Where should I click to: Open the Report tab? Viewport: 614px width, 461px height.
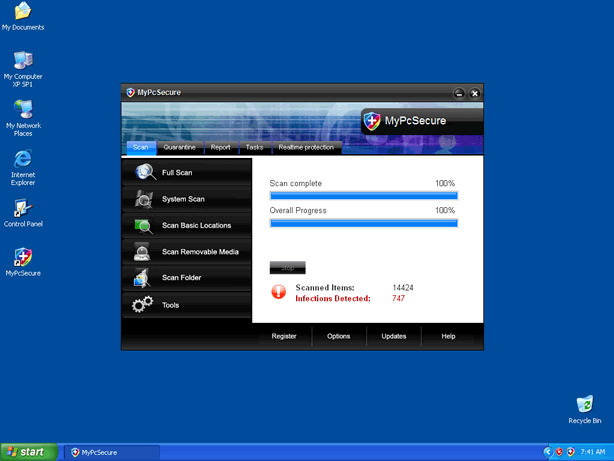(220, 147)
